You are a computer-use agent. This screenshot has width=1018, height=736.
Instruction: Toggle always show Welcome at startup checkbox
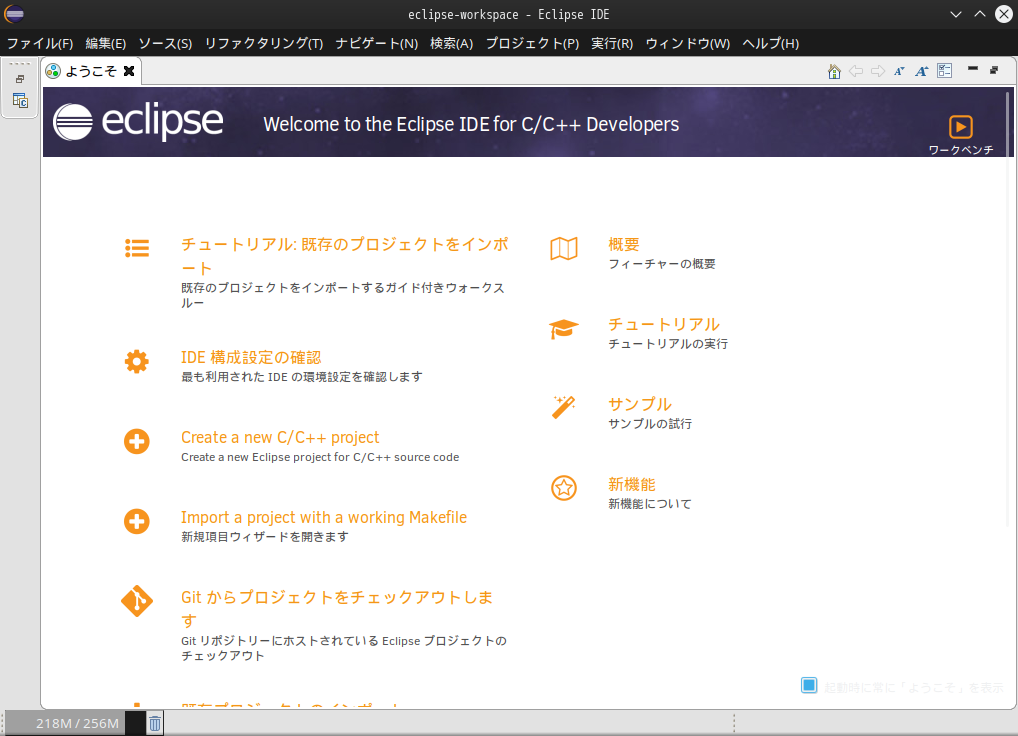coord(809,685)
